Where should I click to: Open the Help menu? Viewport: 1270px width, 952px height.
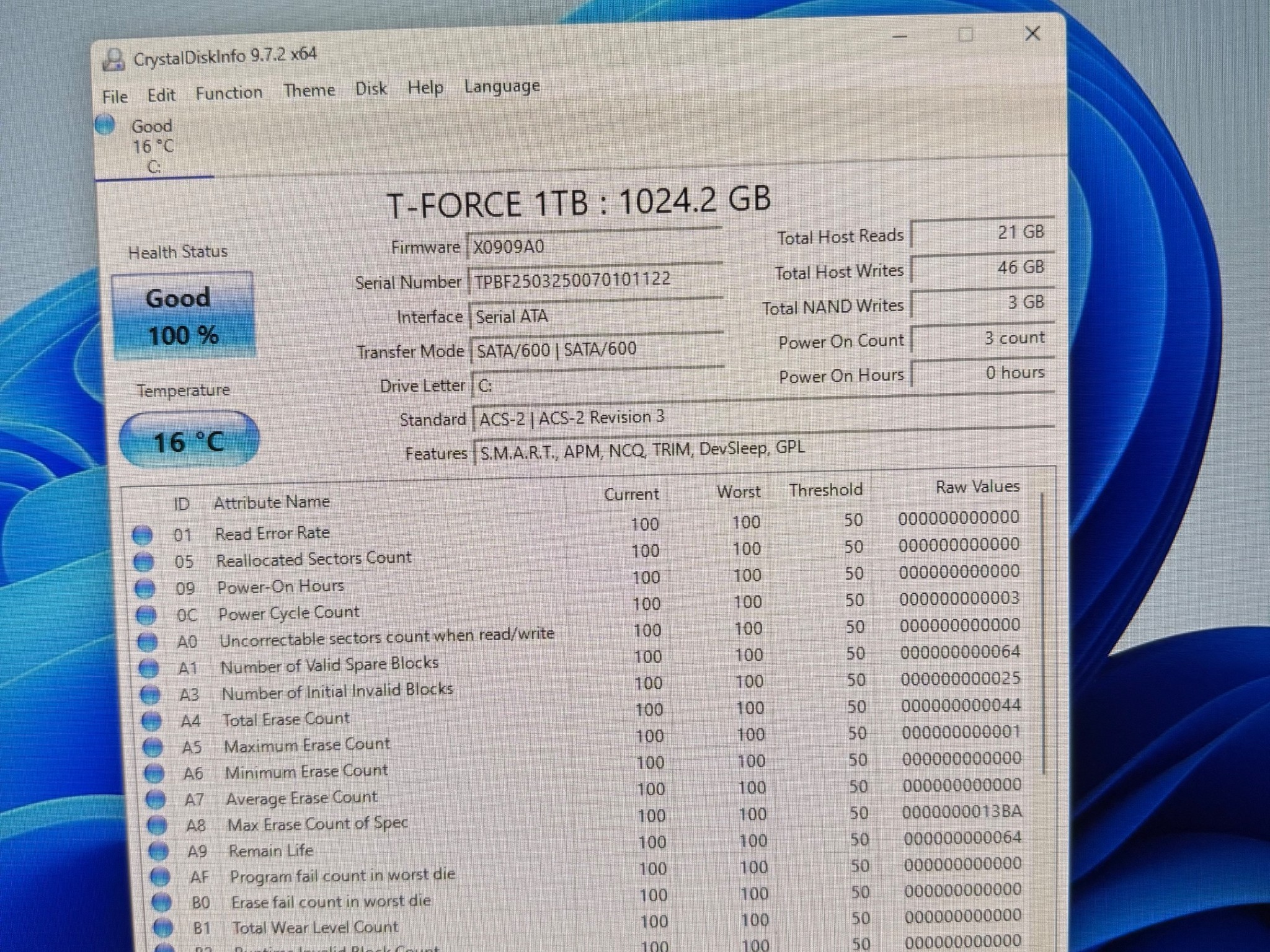coord(425,87)
